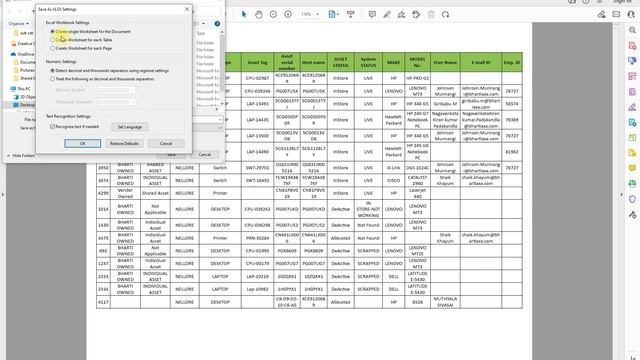The height and width of the screenshot is (360, 640).
Task: Expand the left navigation pane arrow
Action: point(3,195)
